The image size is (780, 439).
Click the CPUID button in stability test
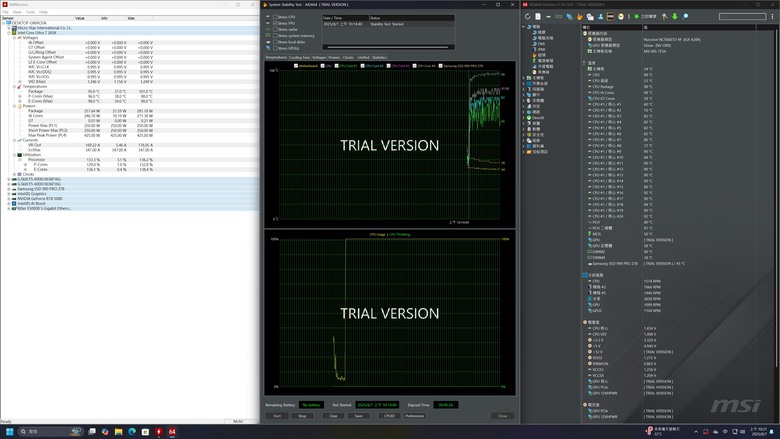tap(390, 416)
